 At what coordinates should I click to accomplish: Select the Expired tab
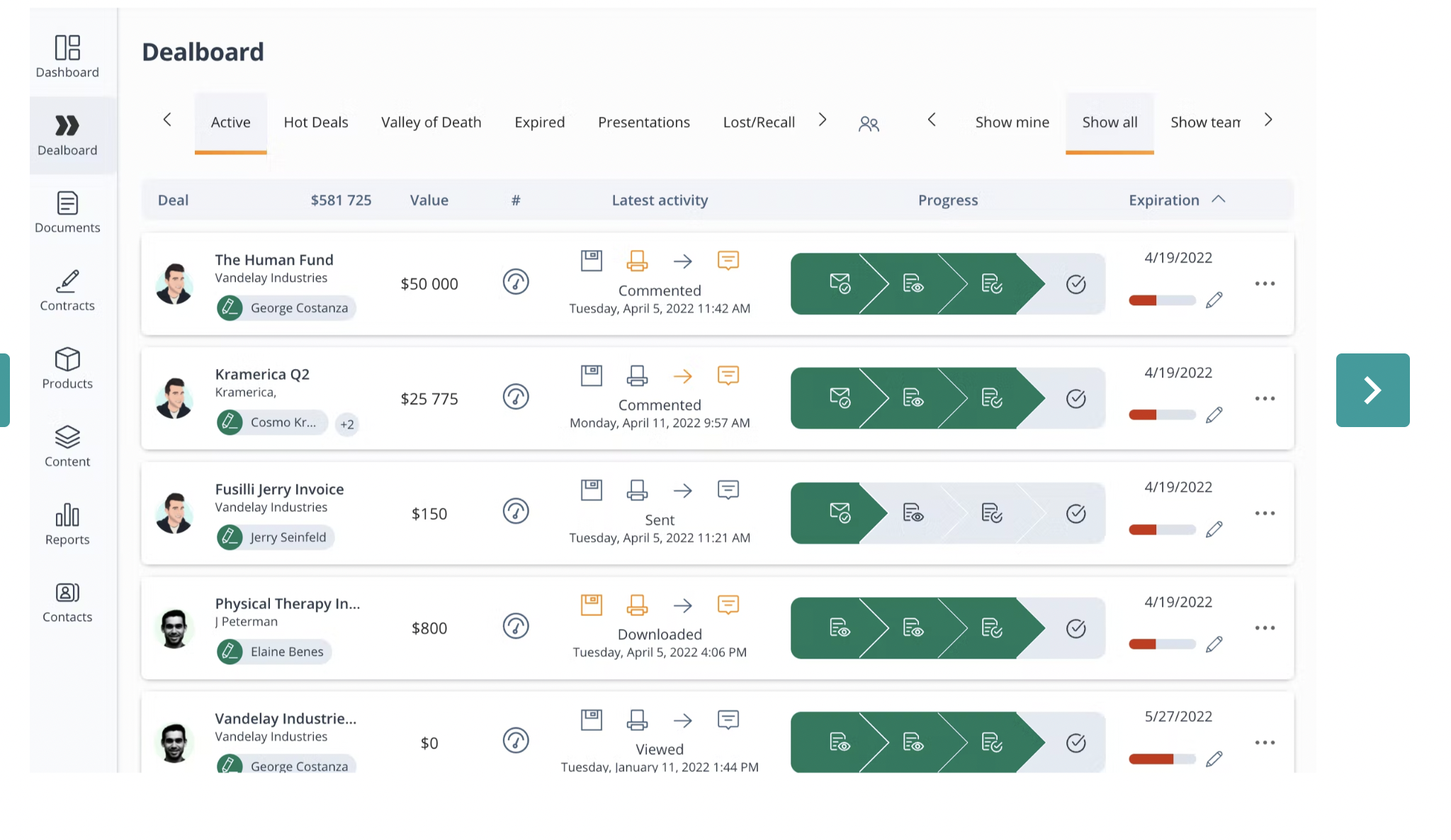[540, 123]
